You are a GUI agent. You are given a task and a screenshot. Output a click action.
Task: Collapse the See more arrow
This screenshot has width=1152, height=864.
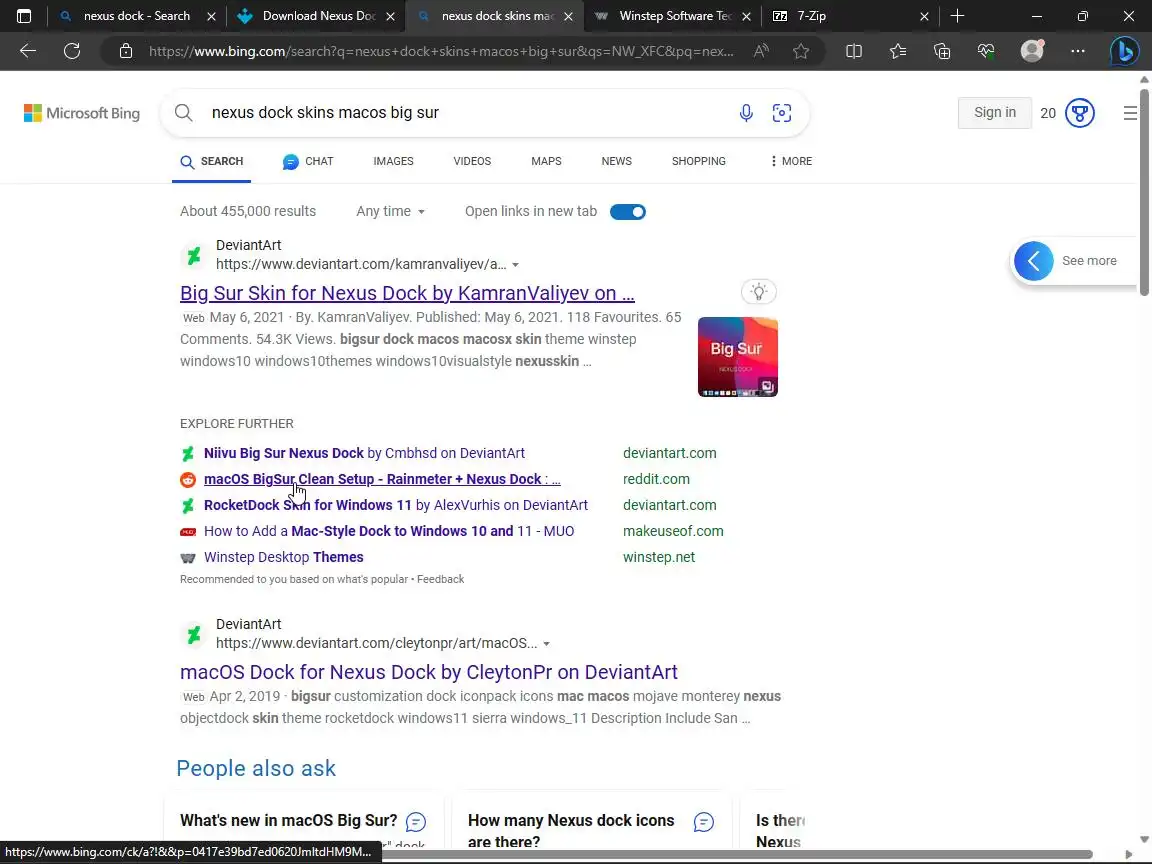[x=1034, y=261]
